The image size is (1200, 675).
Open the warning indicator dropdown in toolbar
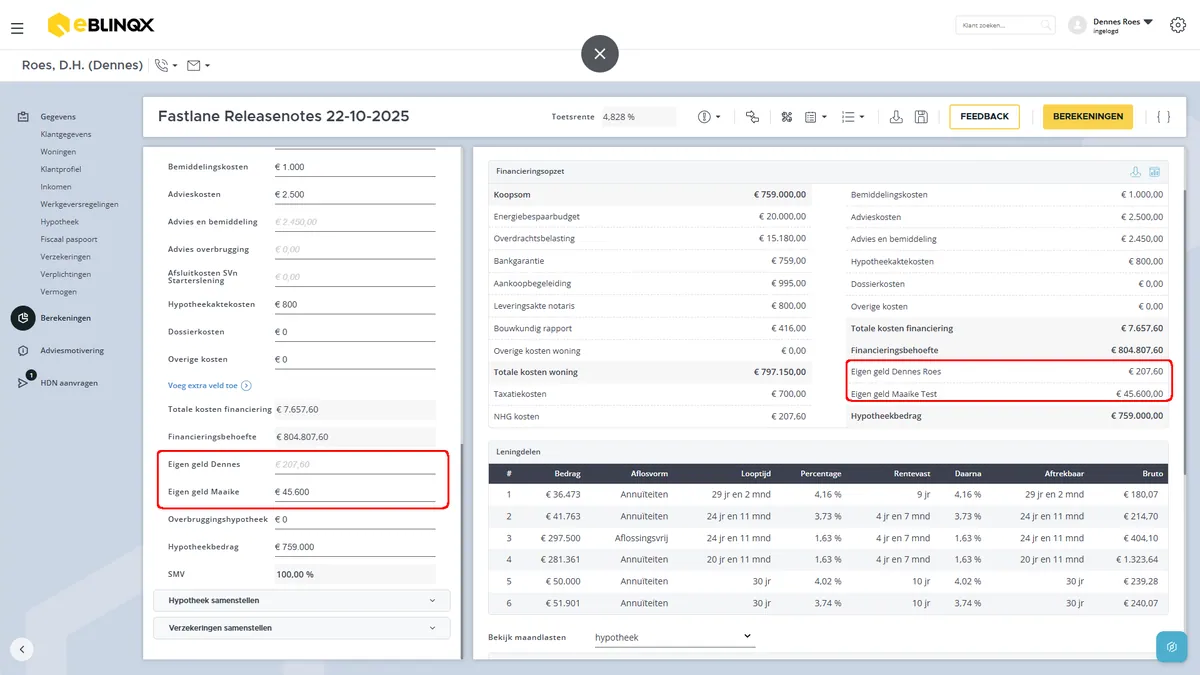tap(709, 117)
